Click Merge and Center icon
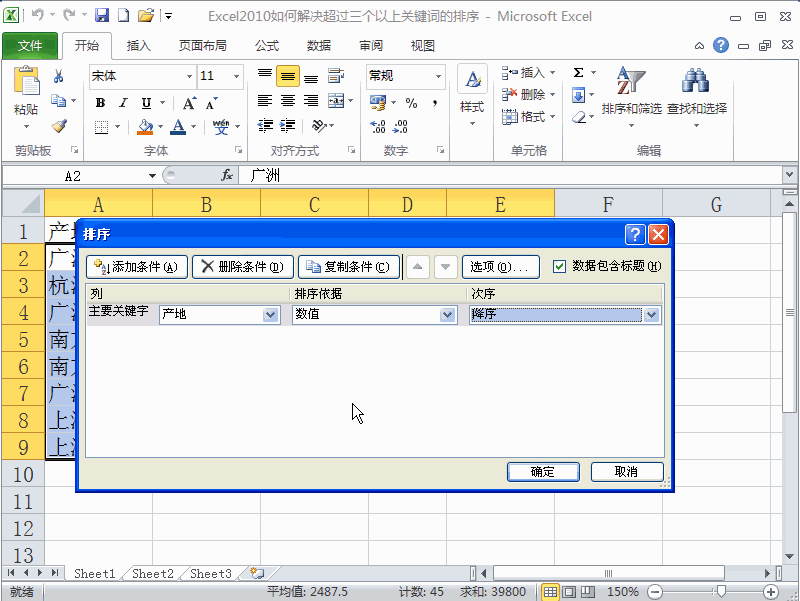800x601 pixels. 336,101
